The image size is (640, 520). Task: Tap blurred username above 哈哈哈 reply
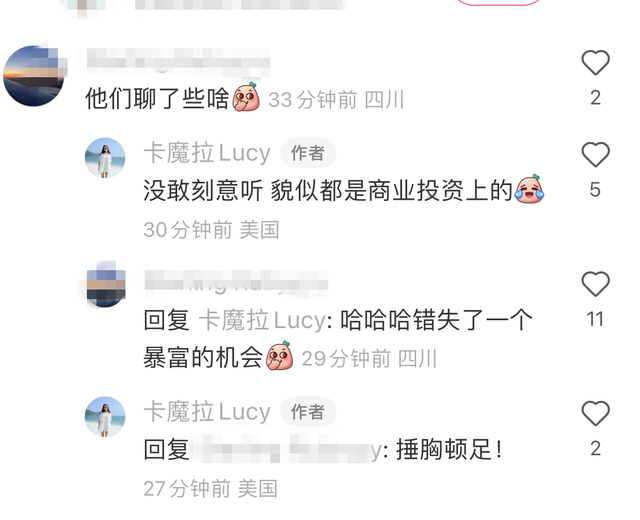(x=236, y=283)
